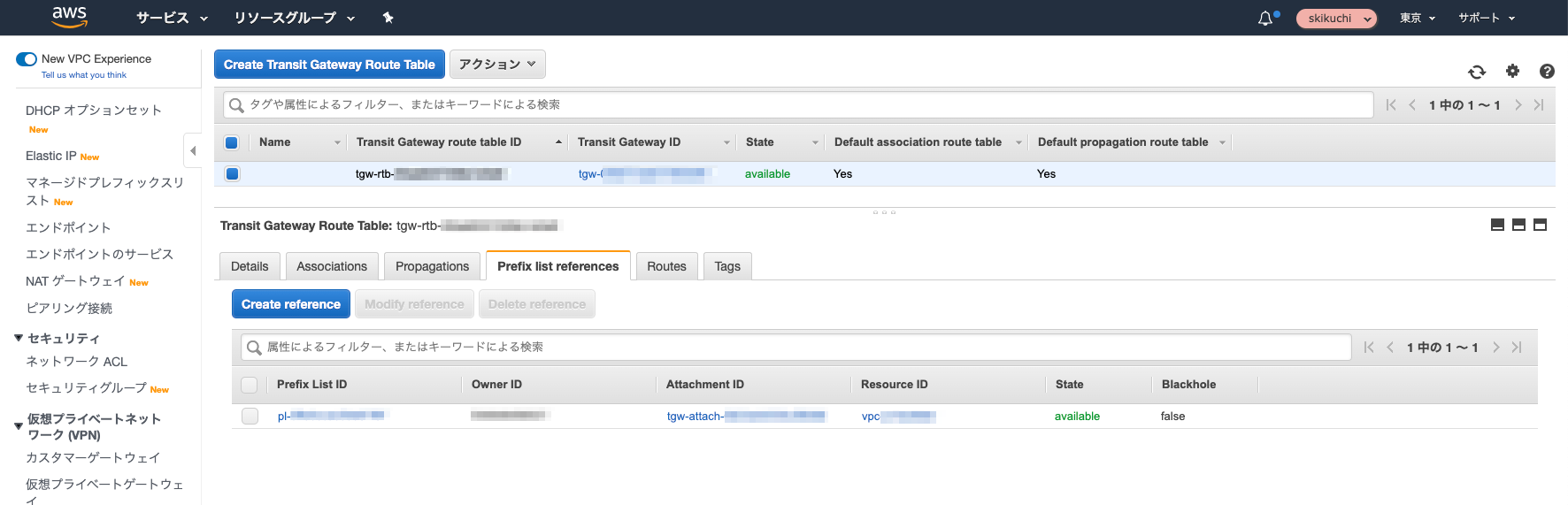Open the help question mark icon
The image size is (1568, 505).
tap(1547, 72)
